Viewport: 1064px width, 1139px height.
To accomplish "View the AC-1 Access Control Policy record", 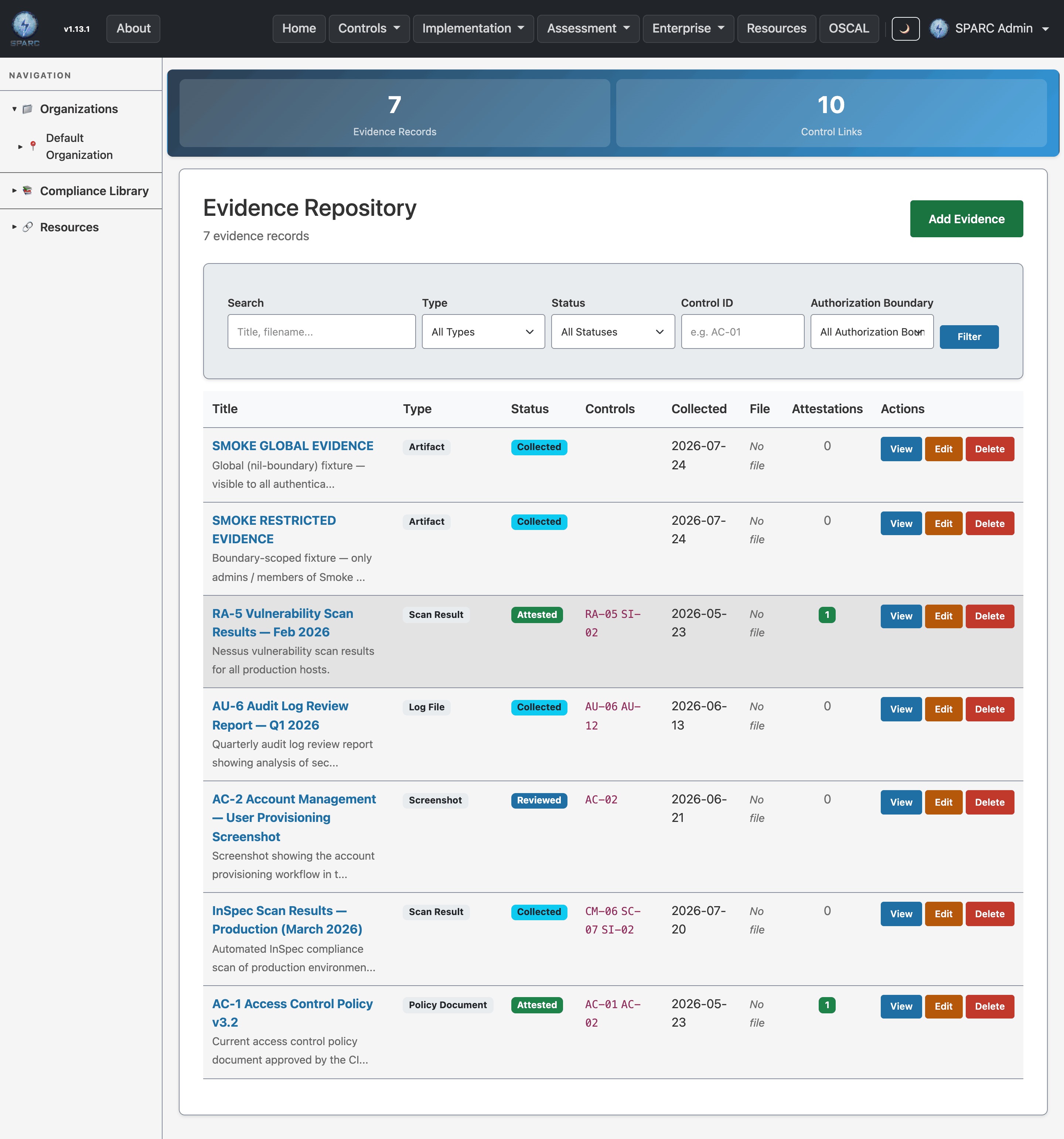I will click(901, 1007).
